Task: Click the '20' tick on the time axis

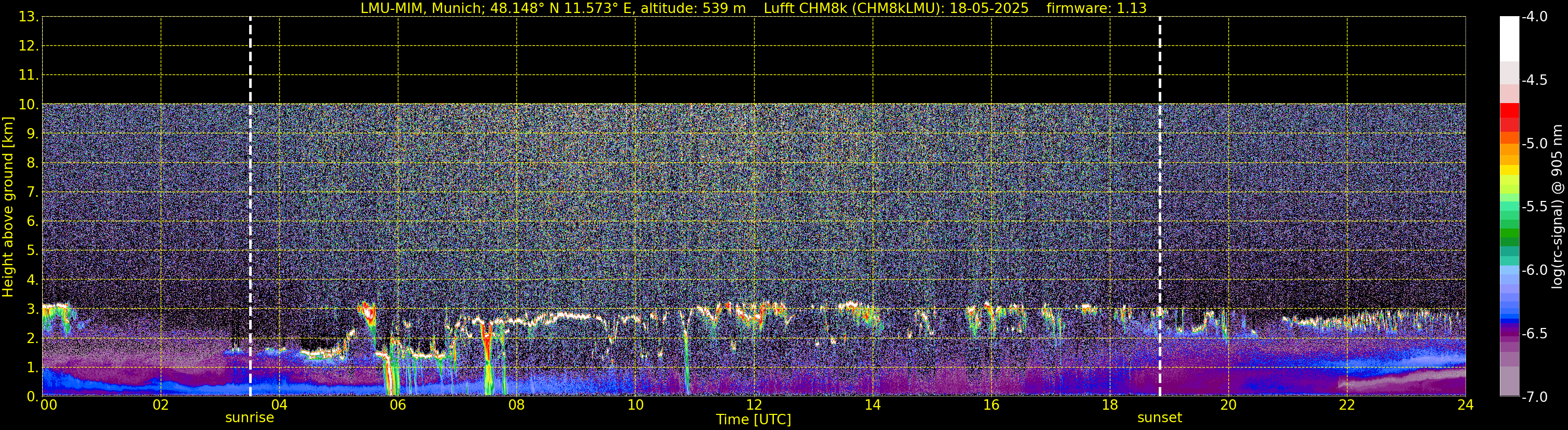Action: [1228, 406]
